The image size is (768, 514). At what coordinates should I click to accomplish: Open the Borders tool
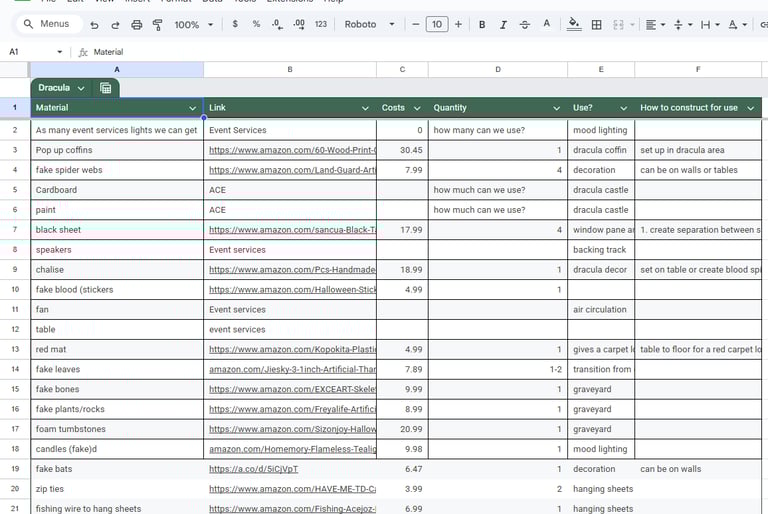point(596,25)
